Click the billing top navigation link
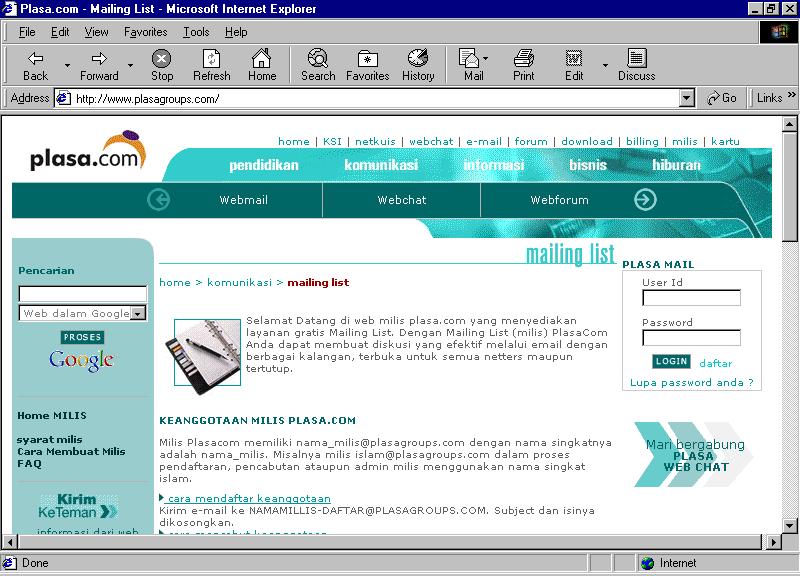 click(x=642, y=141)
